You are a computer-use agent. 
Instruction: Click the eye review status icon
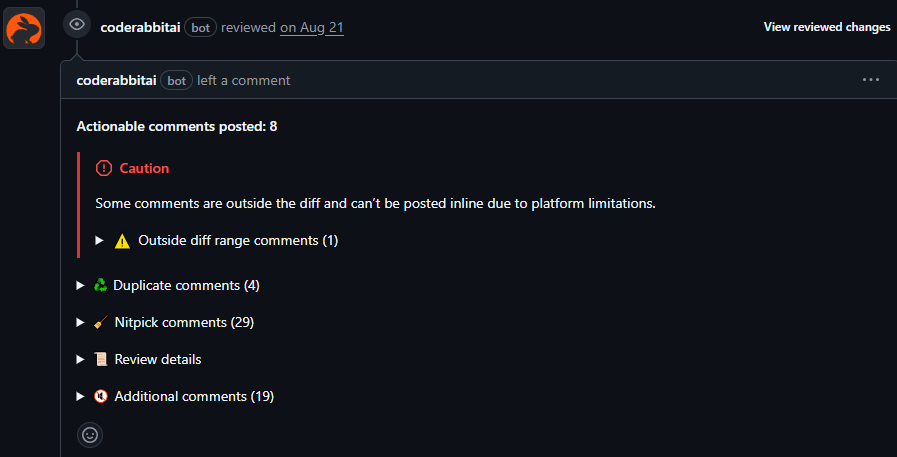(78, 26)
